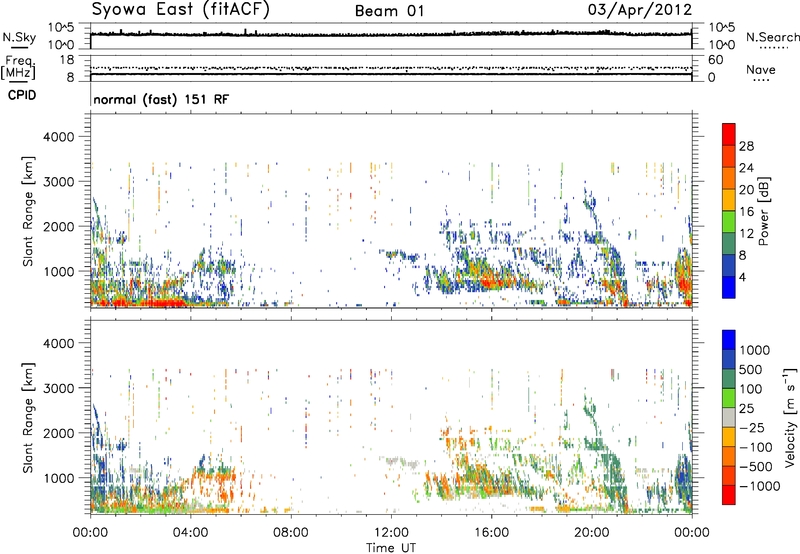The height and width of the screenshot is (554, 800).
Task: Click the velocity panel 'Slant Range [km]' label
Action: tap(28, 417)
